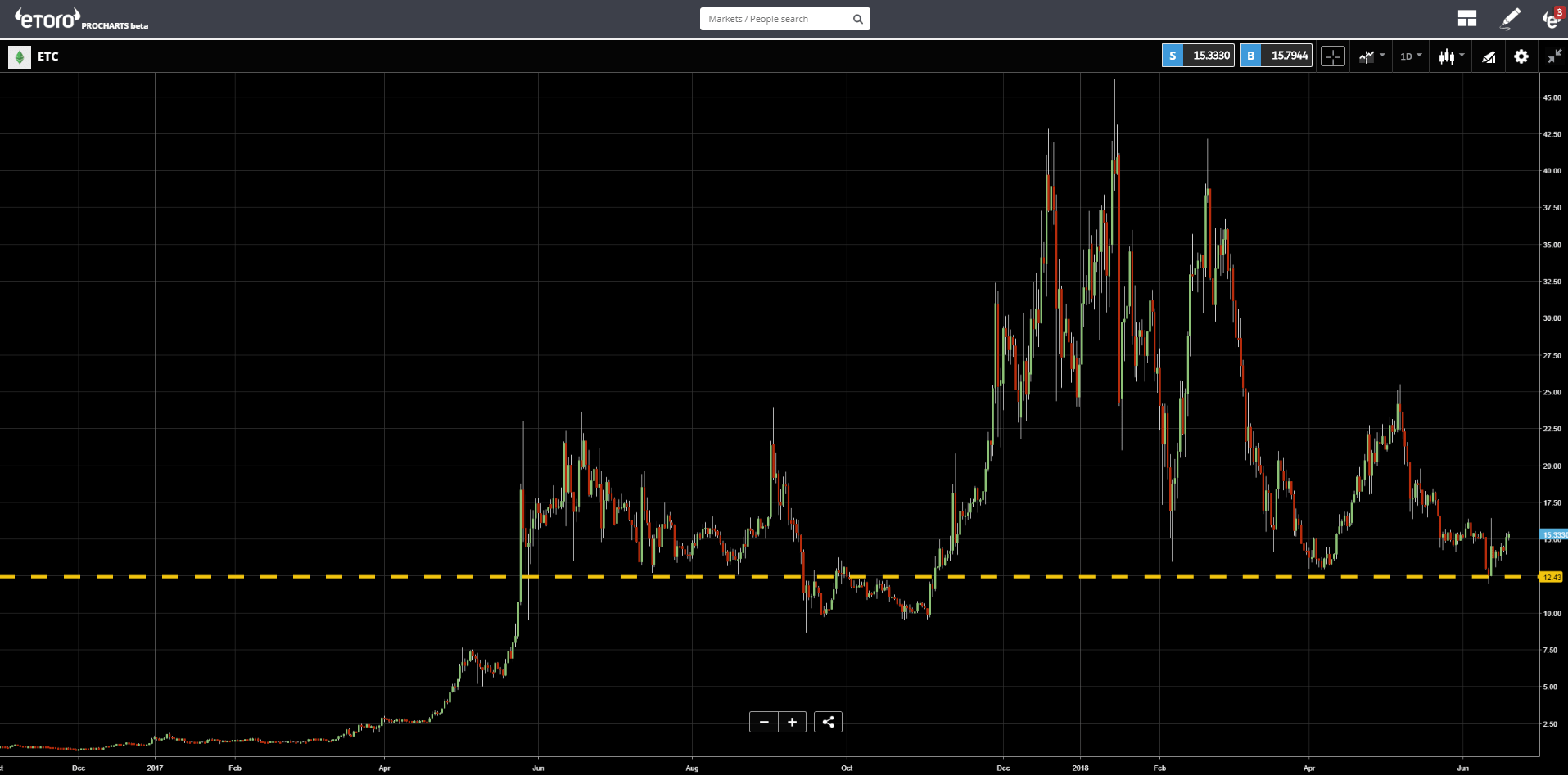Open the indicators drawing tool icon
The width and height of the screenshot is (1568, 775).
click(x=1489, y=56)
